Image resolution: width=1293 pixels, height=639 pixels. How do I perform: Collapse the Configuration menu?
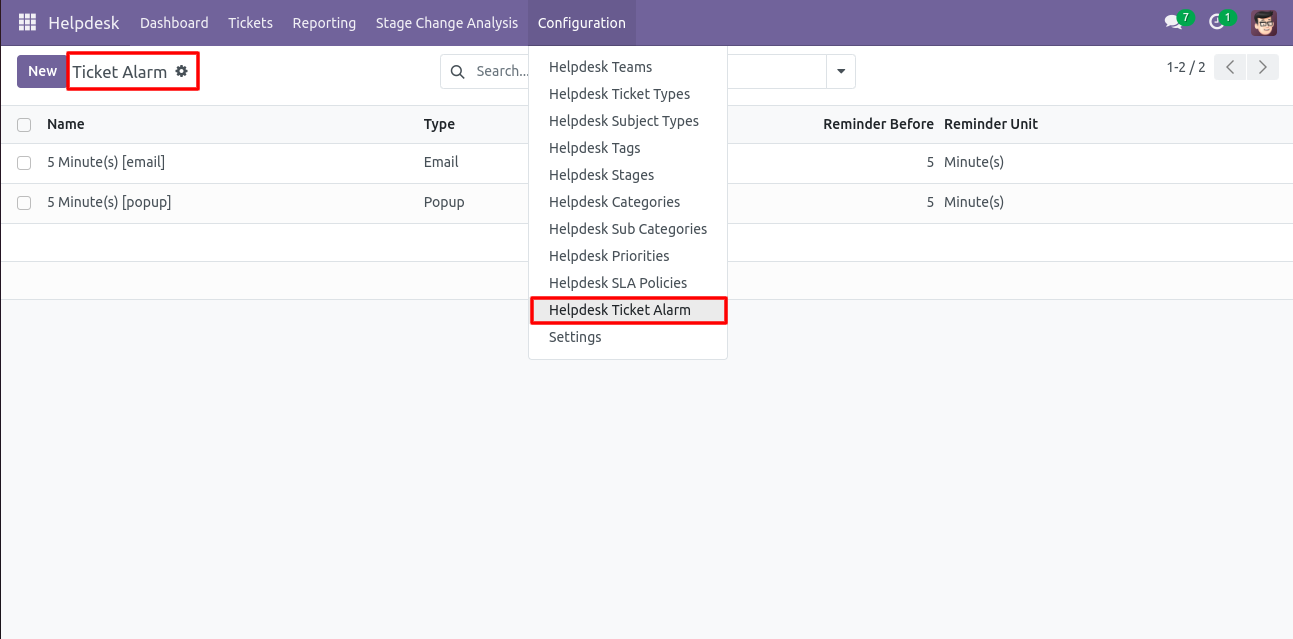point(582,22)
